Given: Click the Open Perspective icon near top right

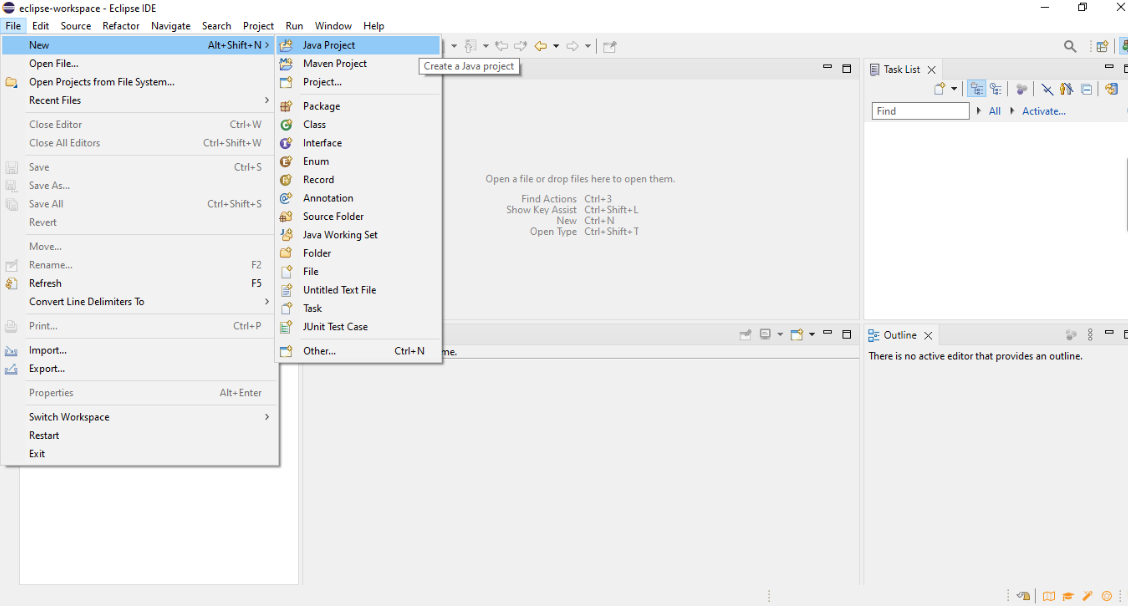Looking at the screenshot, I should [1101, 46].
